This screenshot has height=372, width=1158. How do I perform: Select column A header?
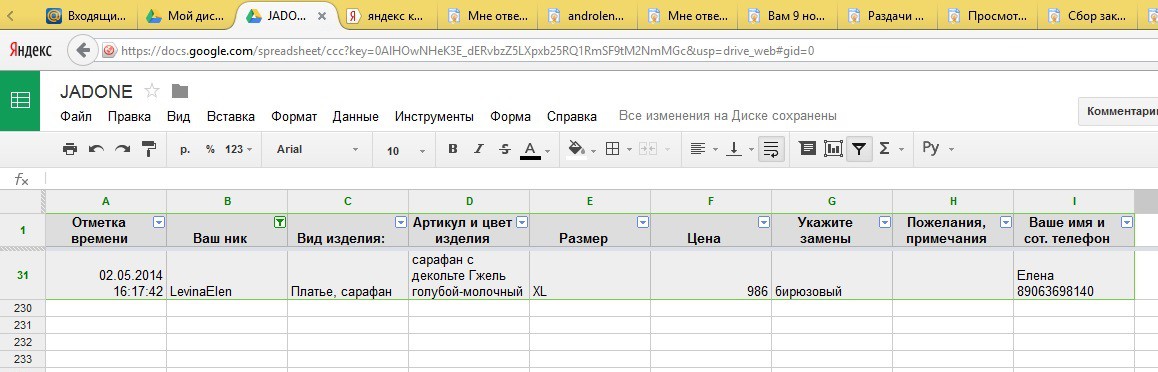point(106,201)
